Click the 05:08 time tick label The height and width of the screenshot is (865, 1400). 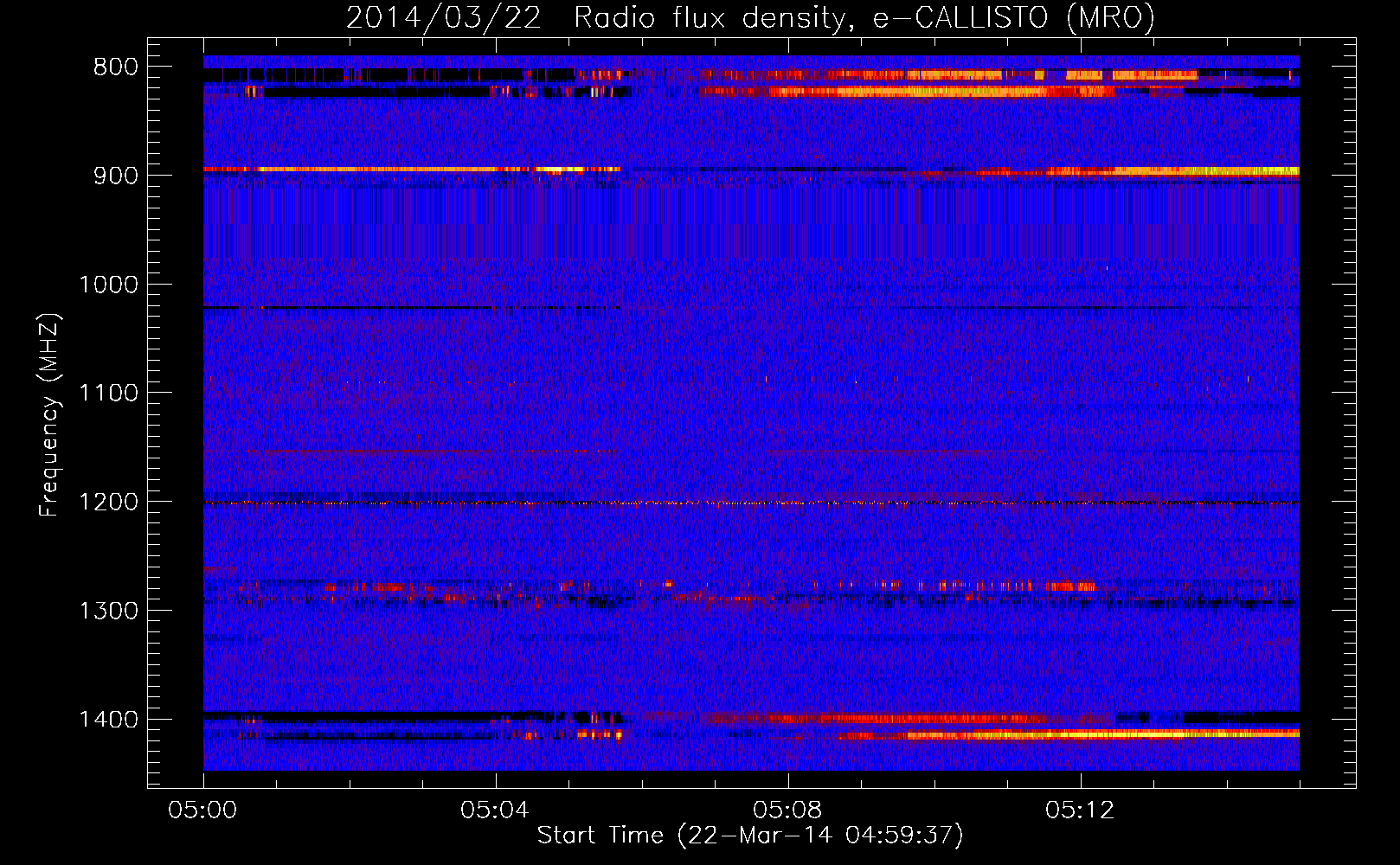[787, 811]
